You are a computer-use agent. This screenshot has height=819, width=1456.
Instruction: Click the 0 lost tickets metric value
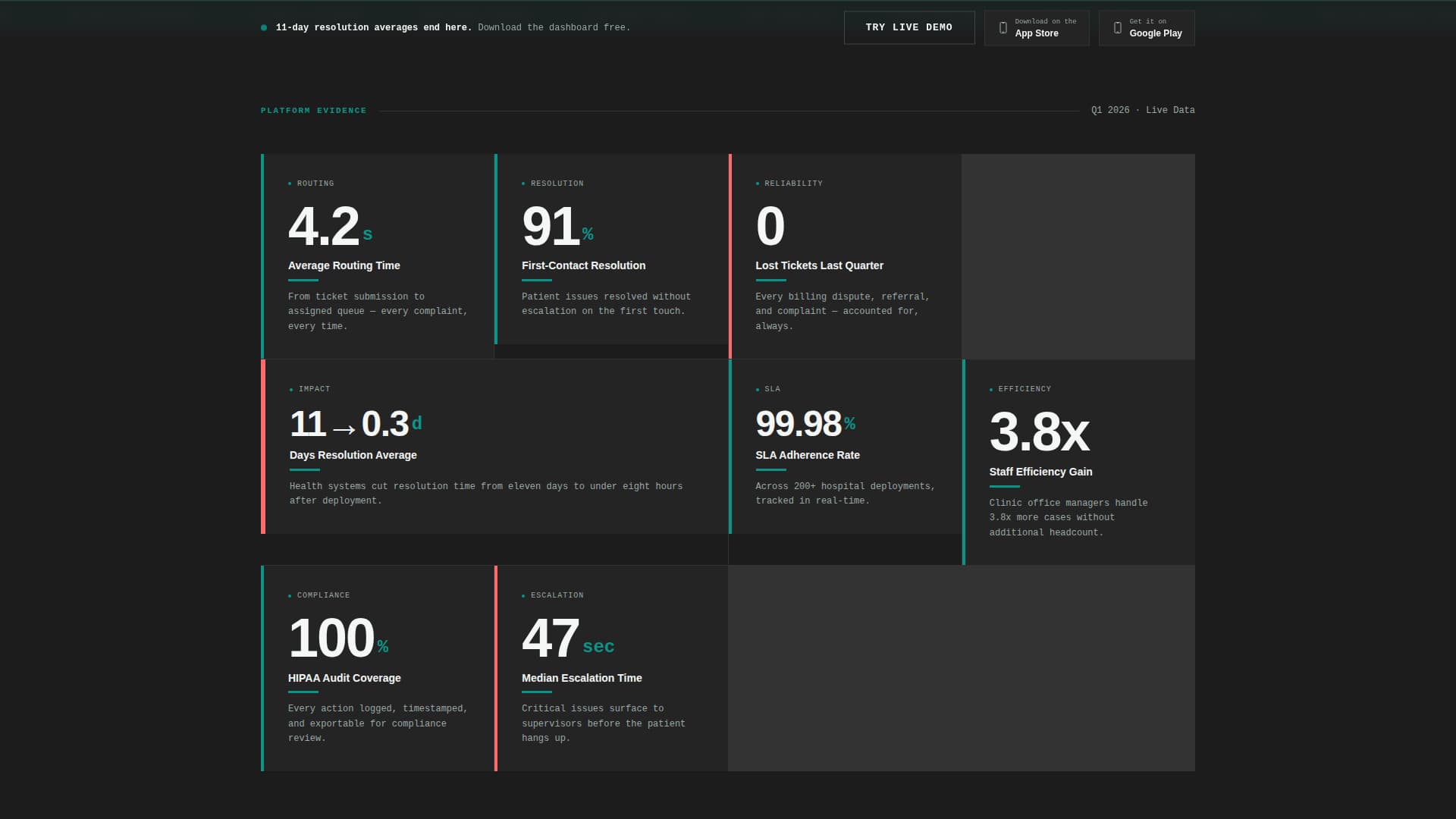coord(770,226)
